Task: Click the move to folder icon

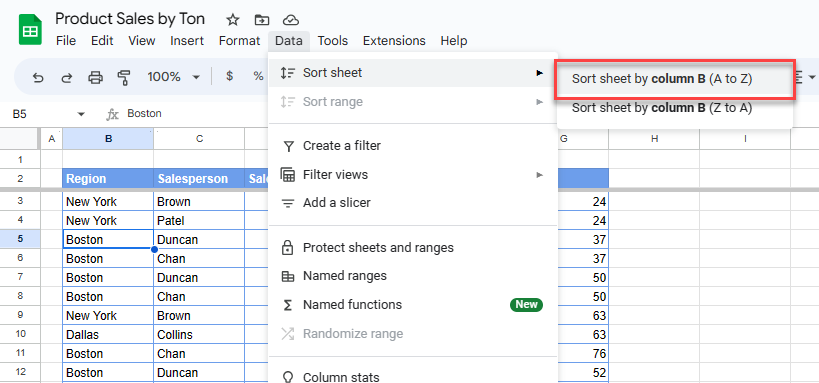Action: pyautogui.click(x=261, y=20)
